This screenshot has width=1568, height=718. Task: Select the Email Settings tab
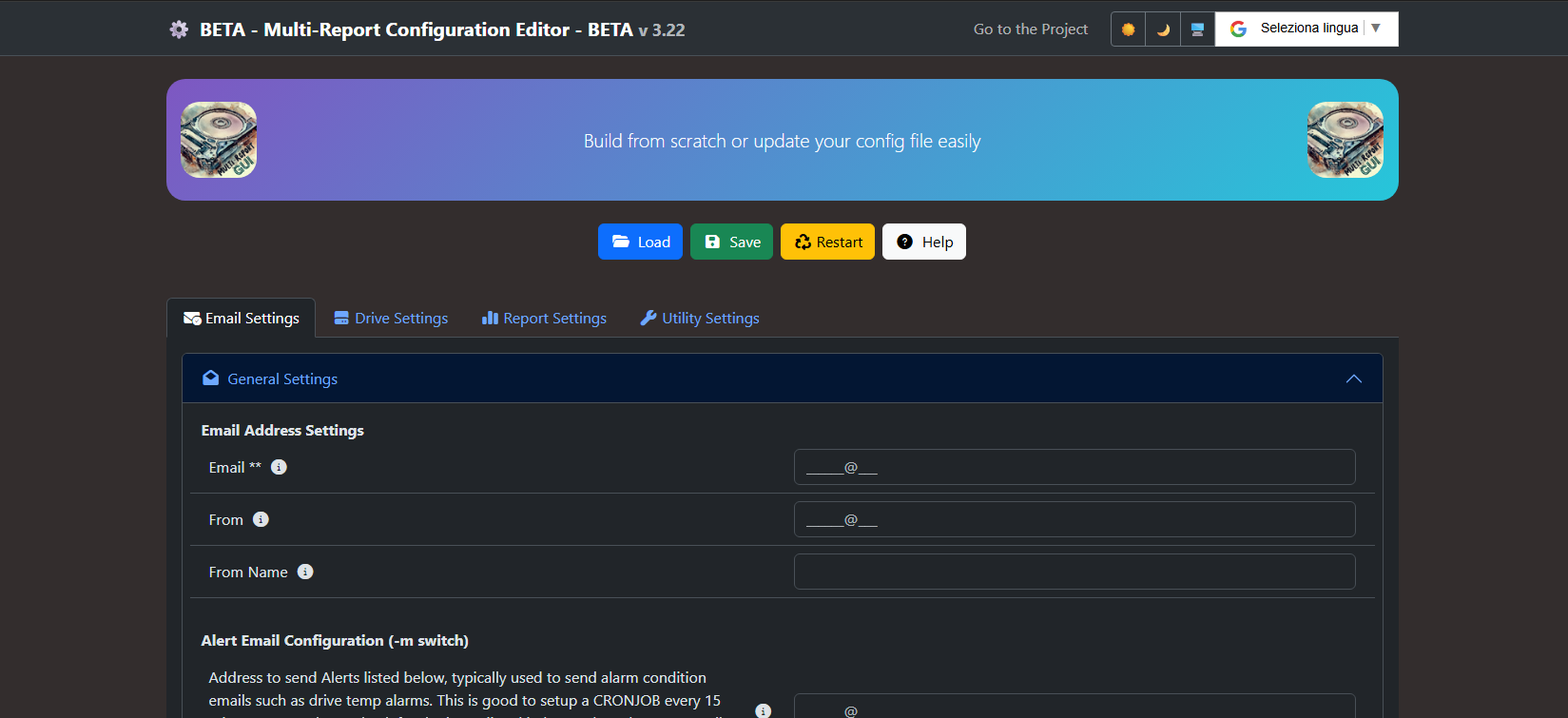(242, 318)
